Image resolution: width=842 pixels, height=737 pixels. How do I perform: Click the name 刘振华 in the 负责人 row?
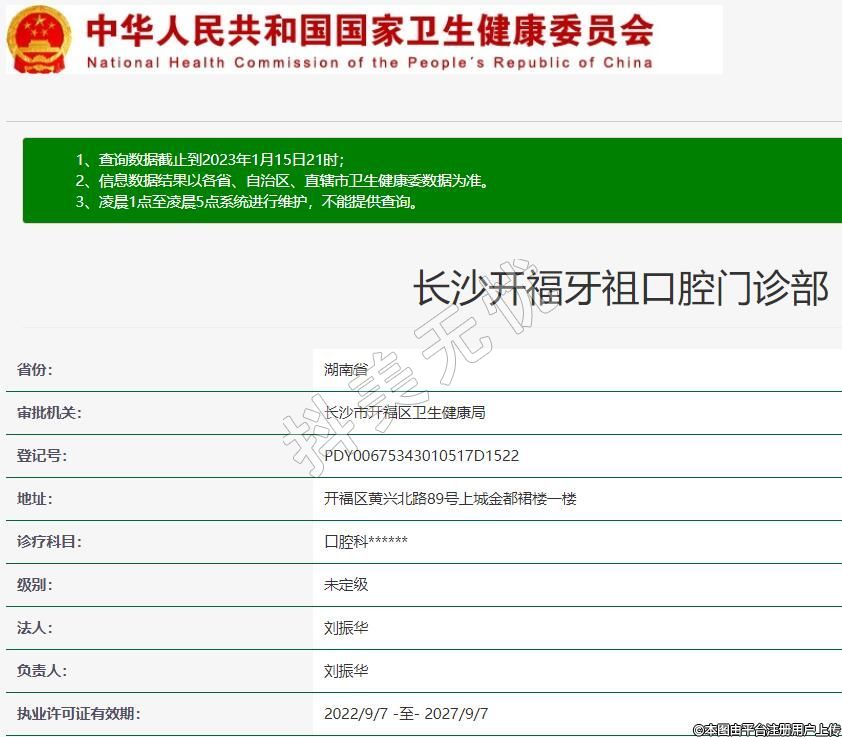tap(346, 671)
